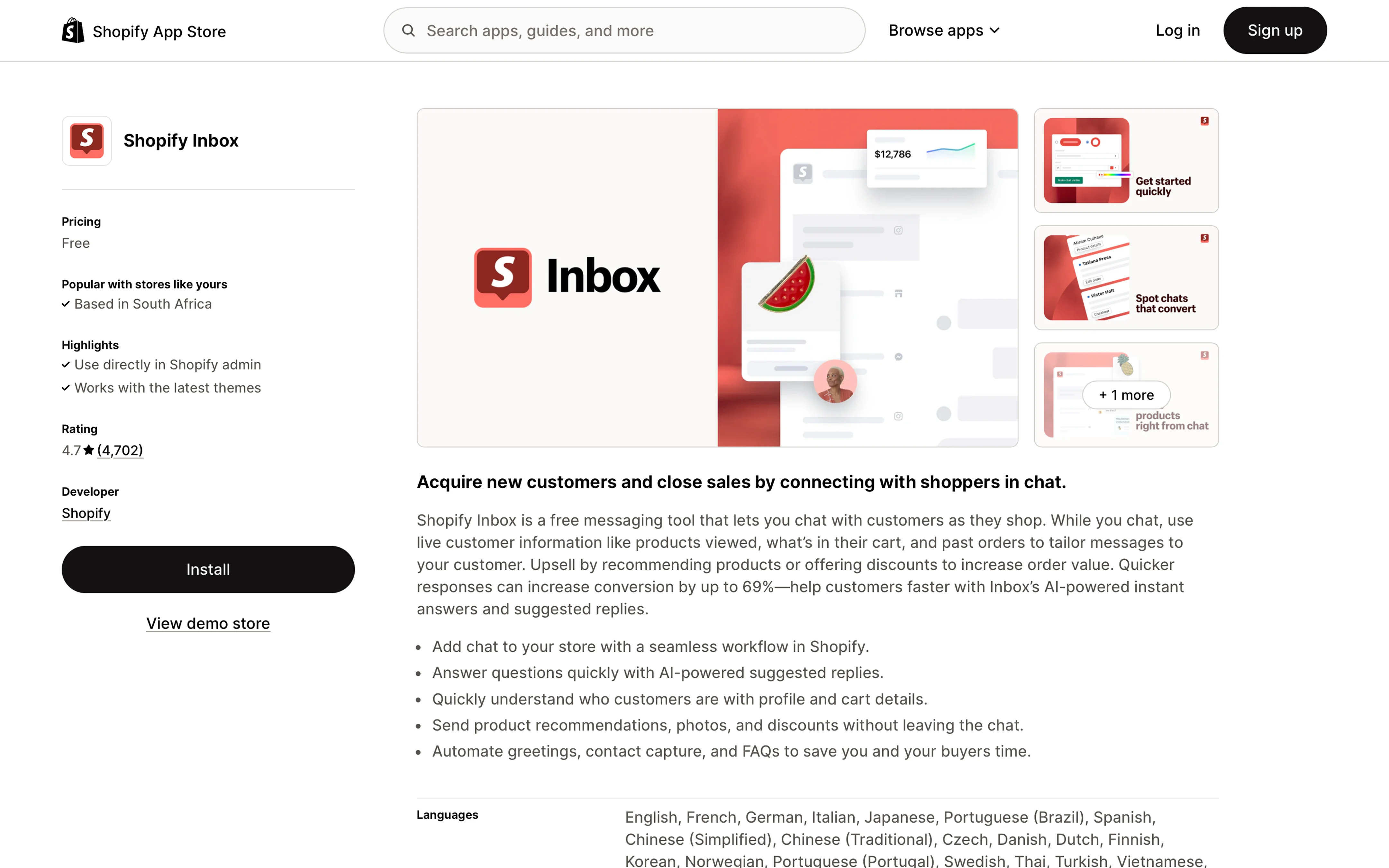This screenshot has width=1389, height=868.
Task: Click the Shopify Inbox app icon
Action: click(x=87, y=141)
